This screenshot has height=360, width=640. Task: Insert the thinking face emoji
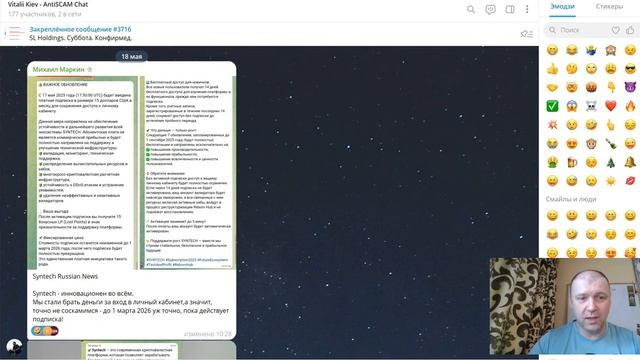point(572,69)
